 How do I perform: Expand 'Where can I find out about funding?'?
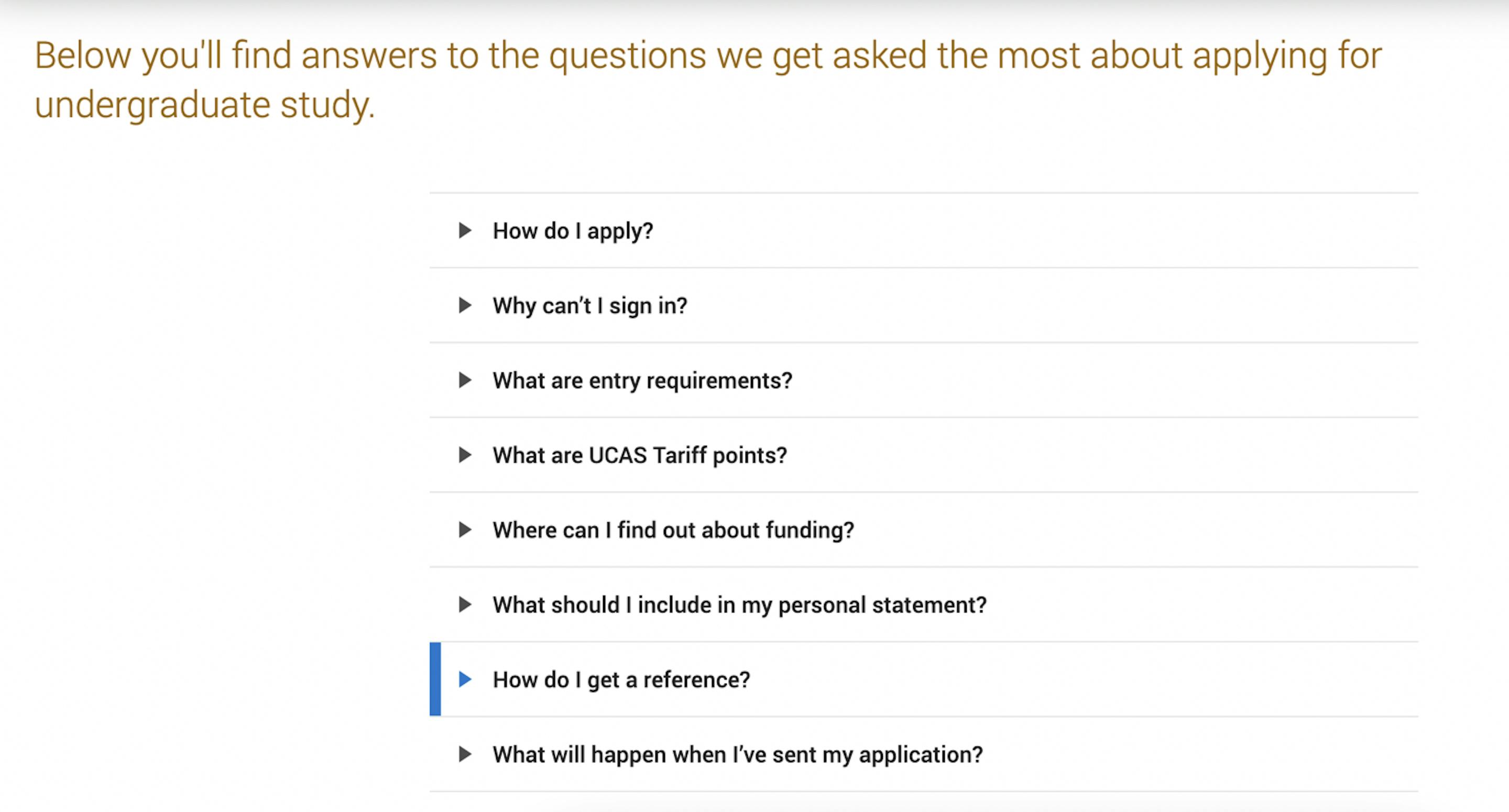point(924,530)
